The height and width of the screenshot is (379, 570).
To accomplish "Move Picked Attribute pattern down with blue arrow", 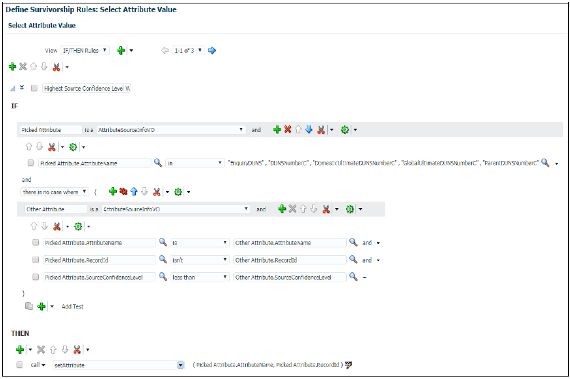I will [x=309, y=129].
